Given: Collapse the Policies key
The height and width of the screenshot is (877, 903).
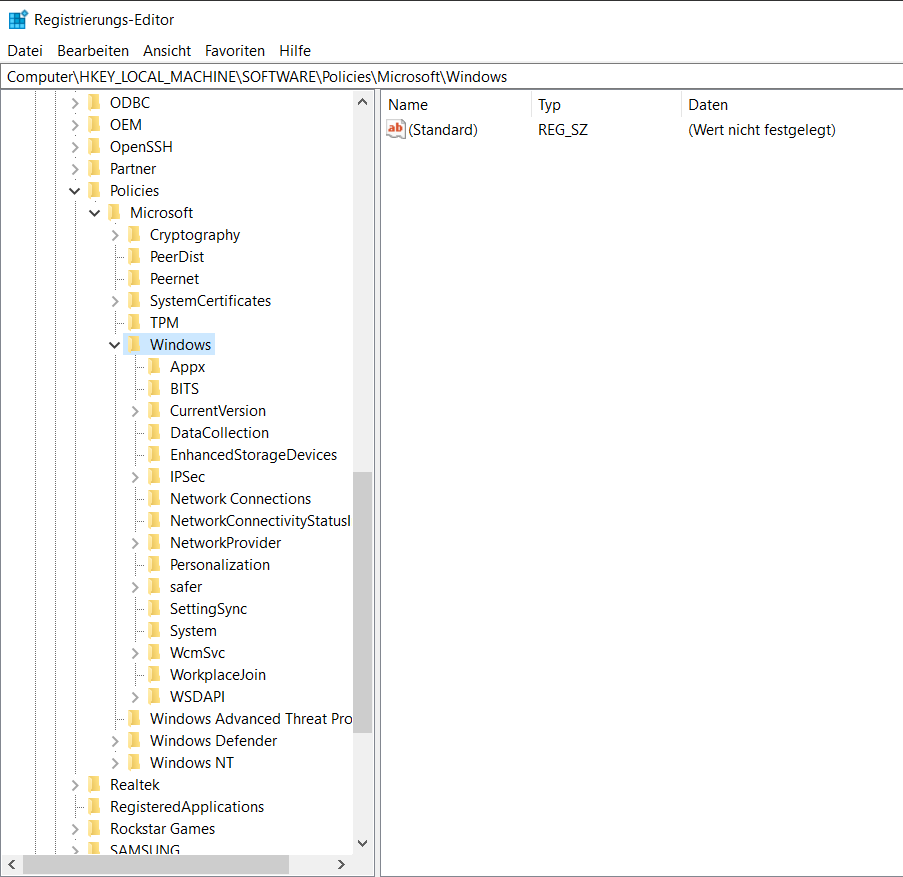Looking at the screenshot, I should [75, 191].
